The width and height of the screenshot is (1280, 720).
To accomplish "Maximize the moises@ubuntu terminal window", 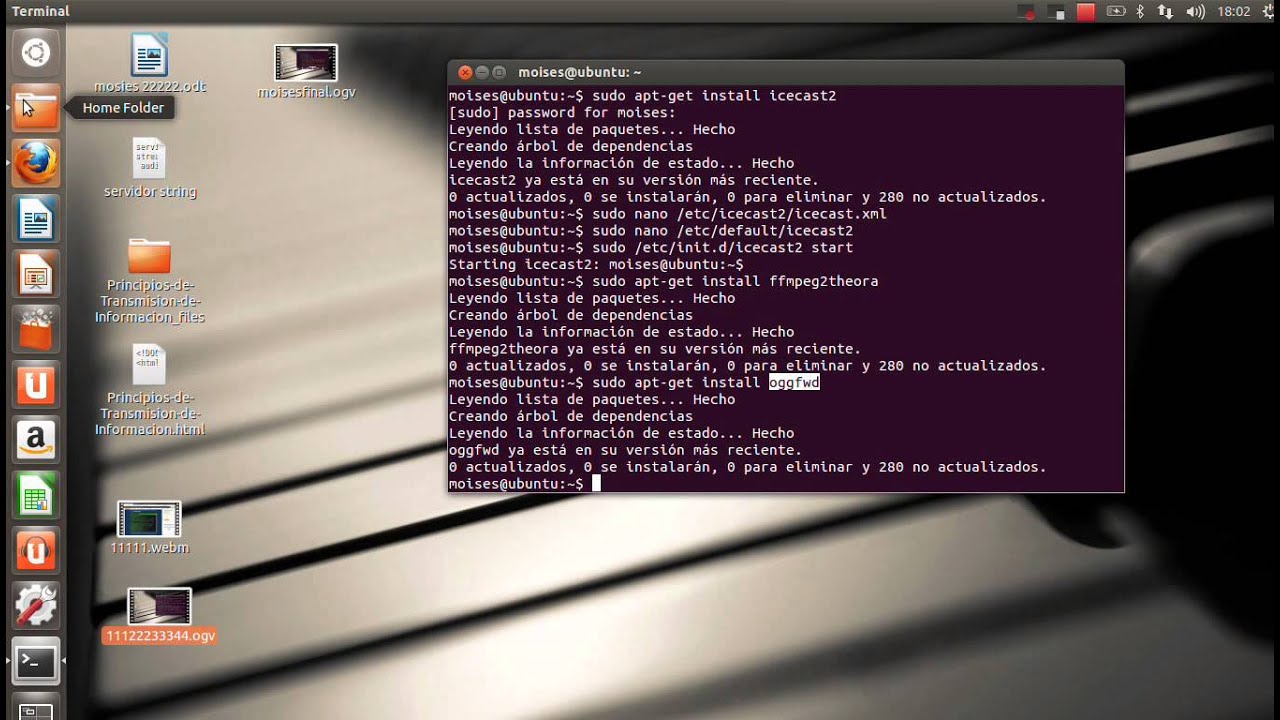I will coord(500,72).
